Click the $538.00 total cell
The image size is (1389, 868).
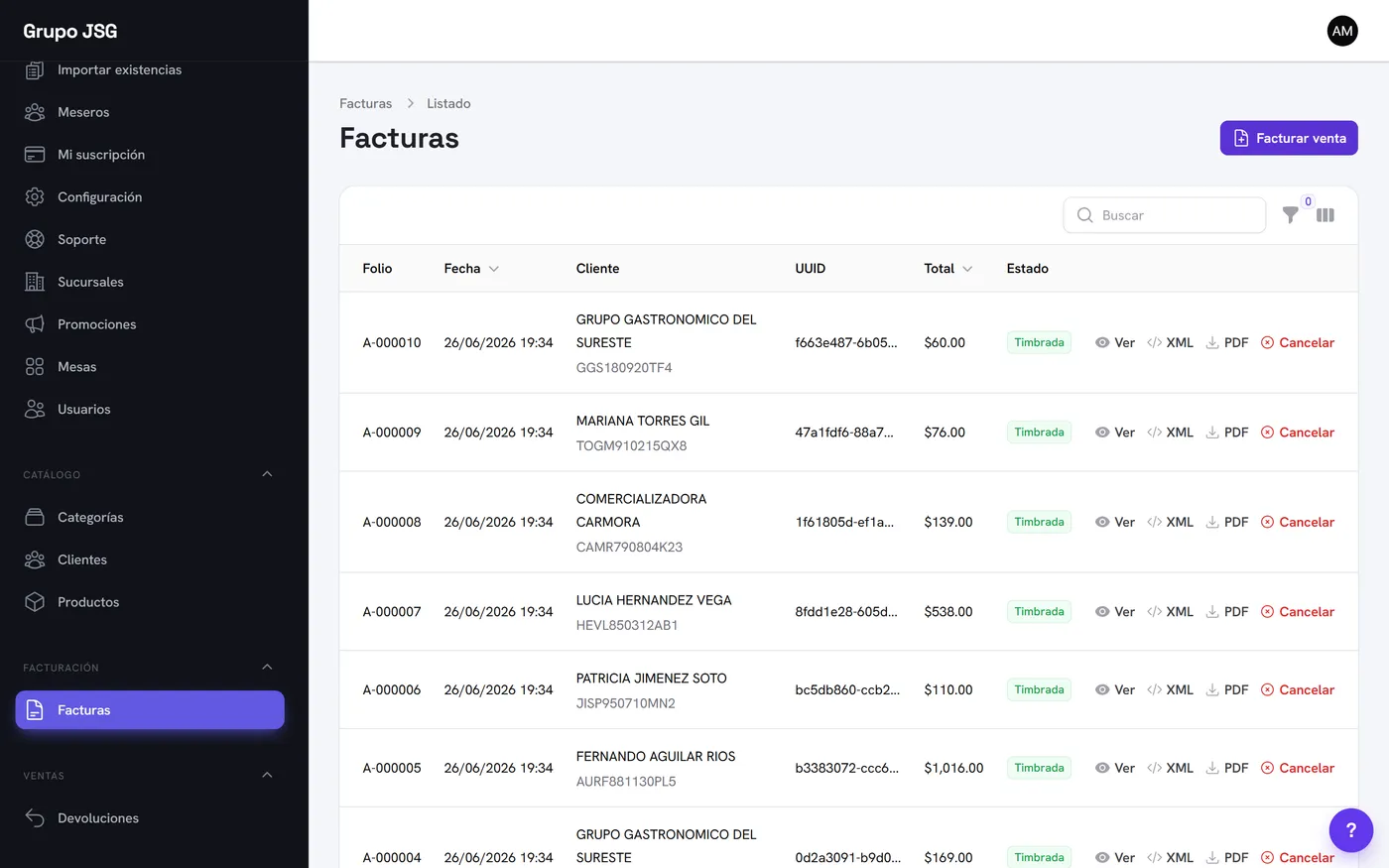[x=948, y=612]
